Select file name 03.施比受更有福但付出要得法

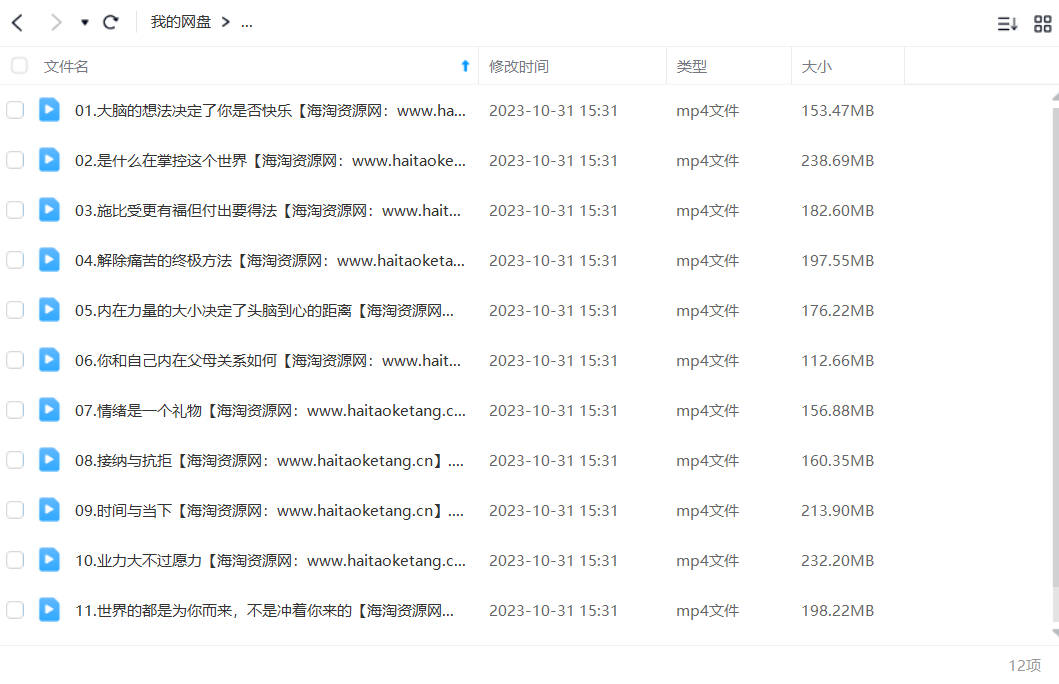click(x=268, y=211)
